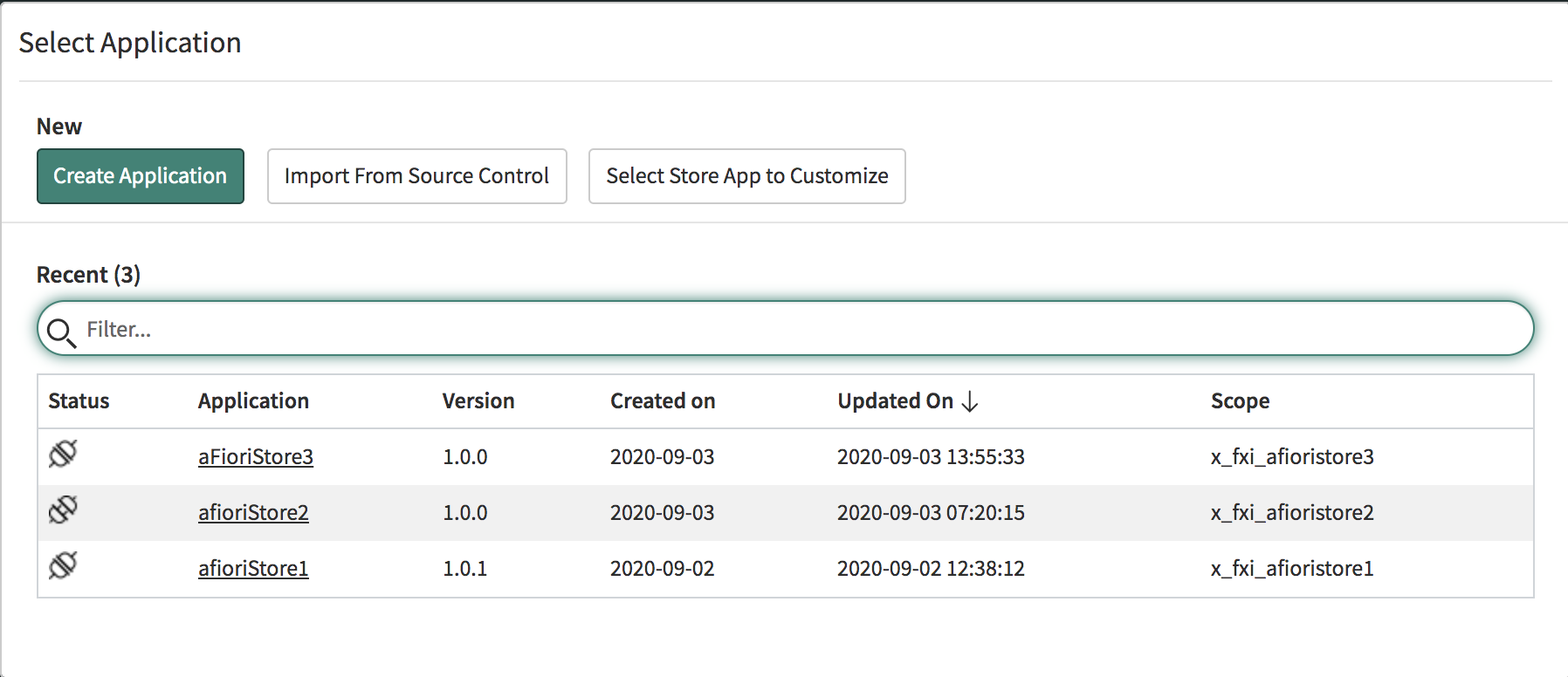The image size is (1568, 677).
Task: Sort by the Scope column header
Action: [x=1240, y=401]
